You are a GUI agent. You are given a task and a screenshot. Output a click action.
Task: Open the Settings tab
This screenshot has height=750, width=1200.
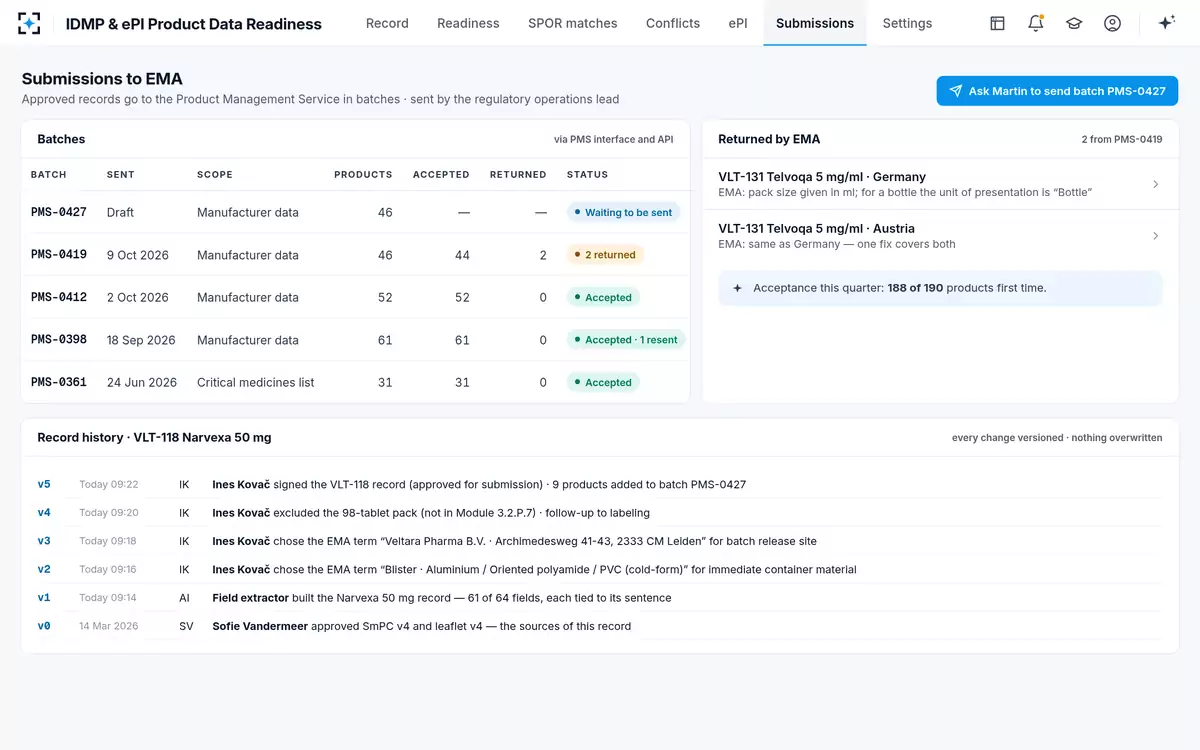tap(907, 23)
